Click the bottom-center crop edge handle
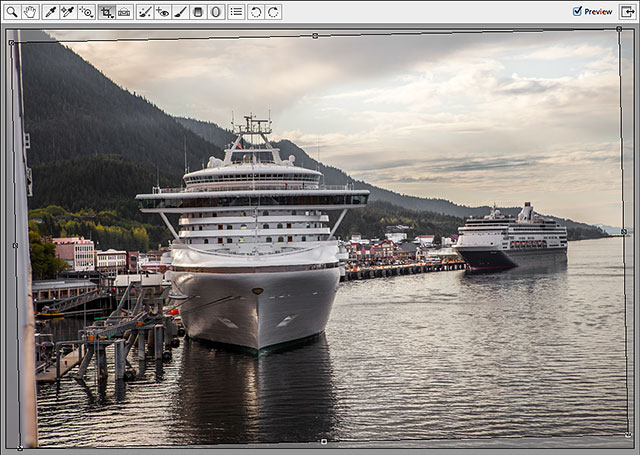Viewport: 640px width, 455px height. pos(324,442)
